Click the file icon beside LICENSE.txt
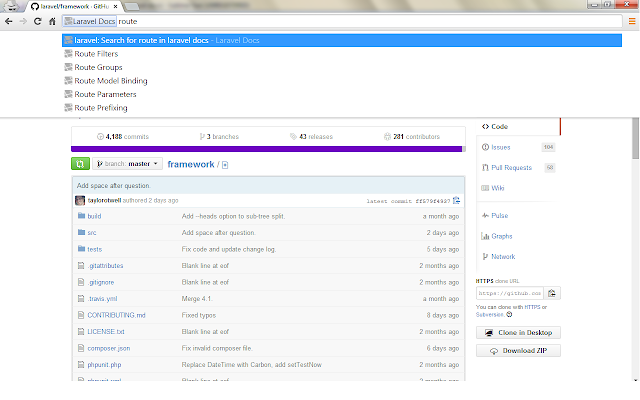 pyautogui.click(x=81, y=331)
